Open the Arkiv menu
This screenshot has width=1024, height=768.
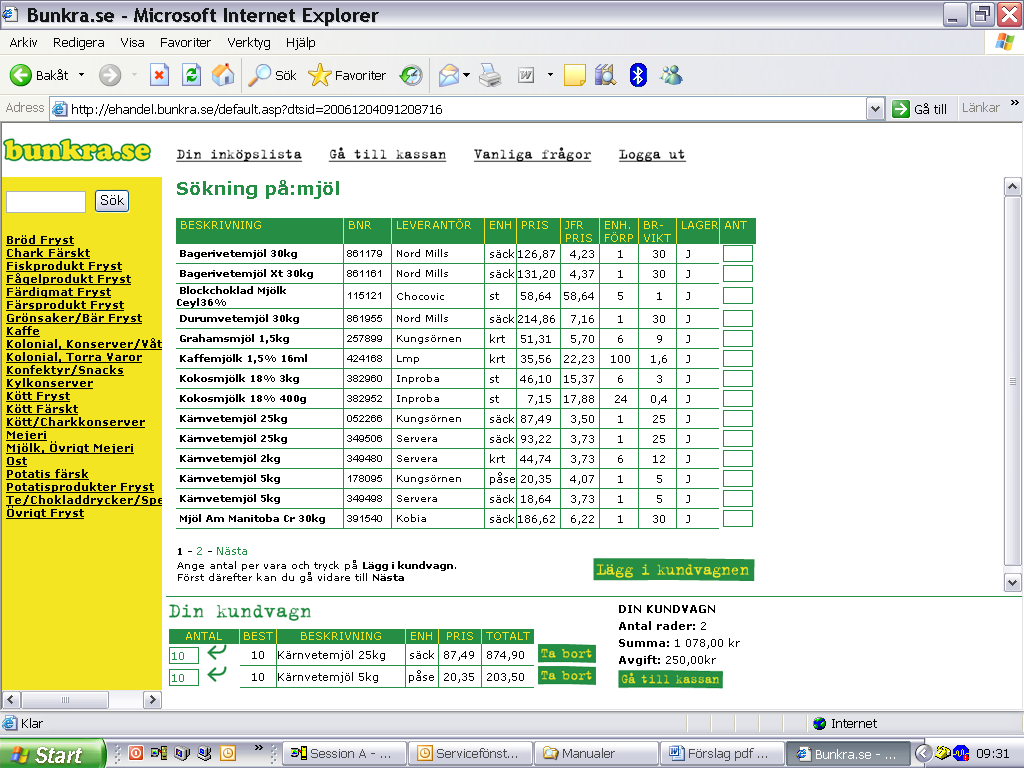24,42
